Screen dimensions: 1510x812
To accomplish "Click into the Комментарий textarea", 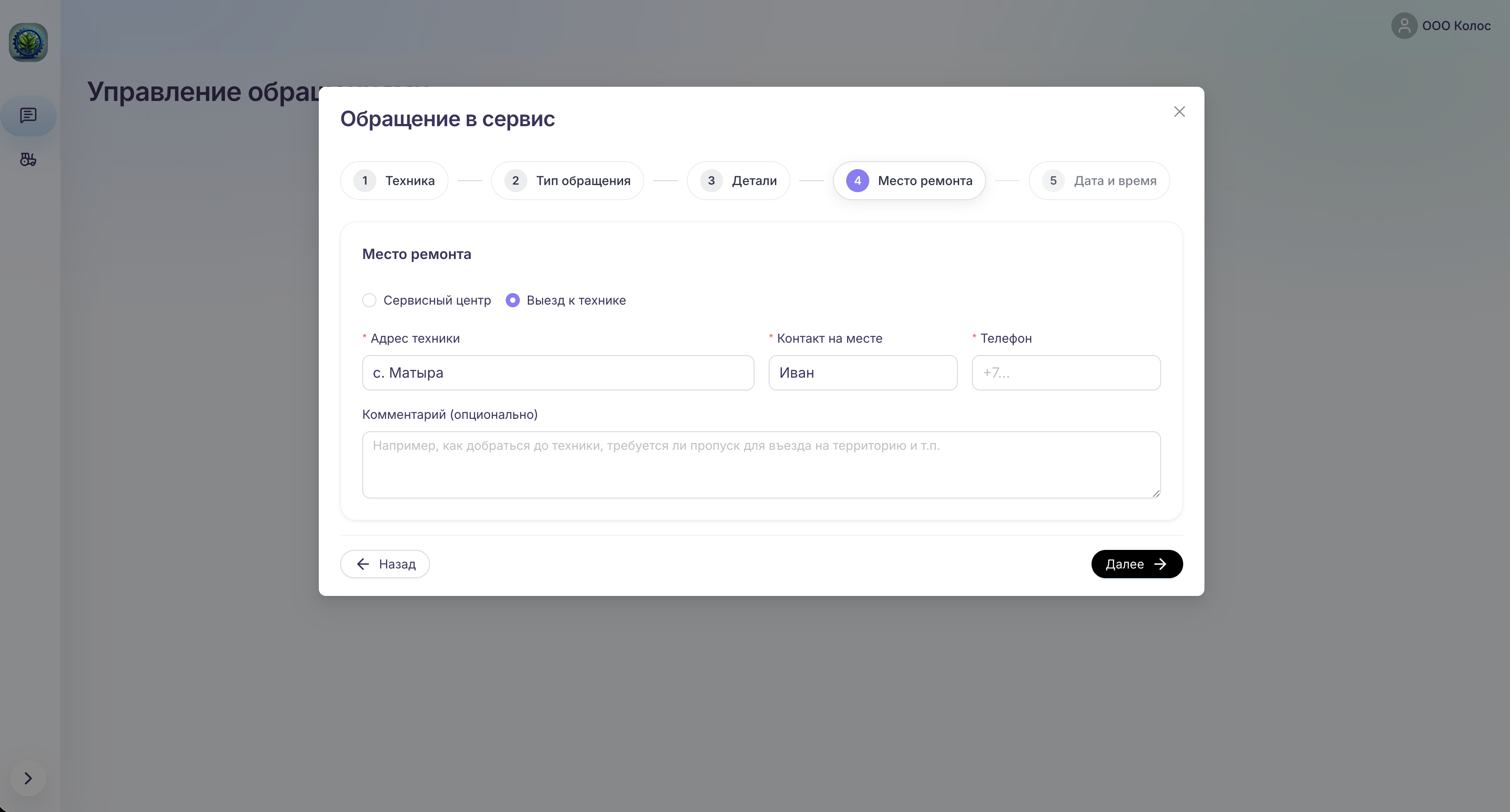I will click(761, 464).
